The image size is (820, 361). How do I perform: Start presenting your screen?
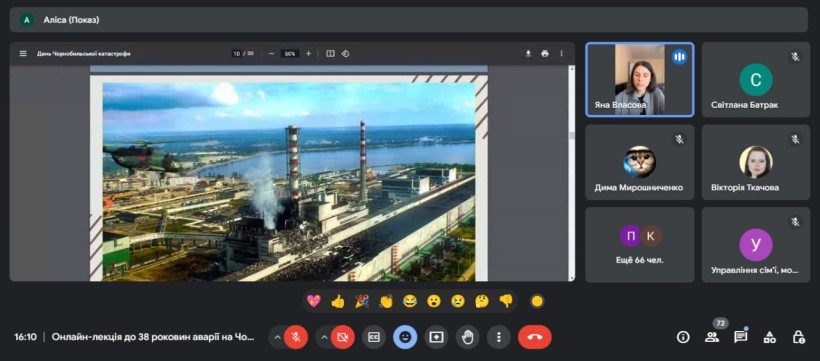(x=436, y=337)
